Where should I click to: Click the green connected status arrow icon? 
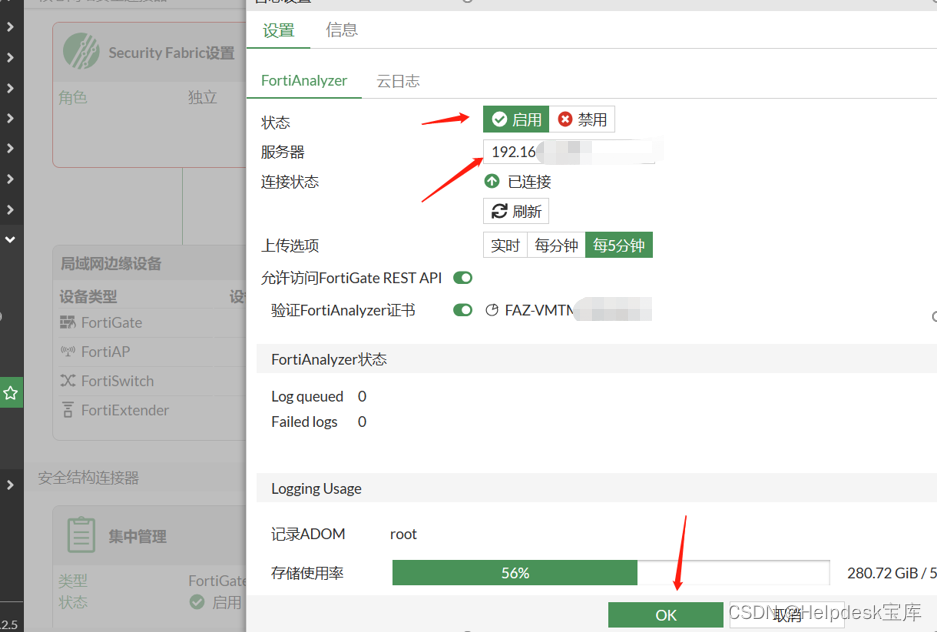(492, 181)
